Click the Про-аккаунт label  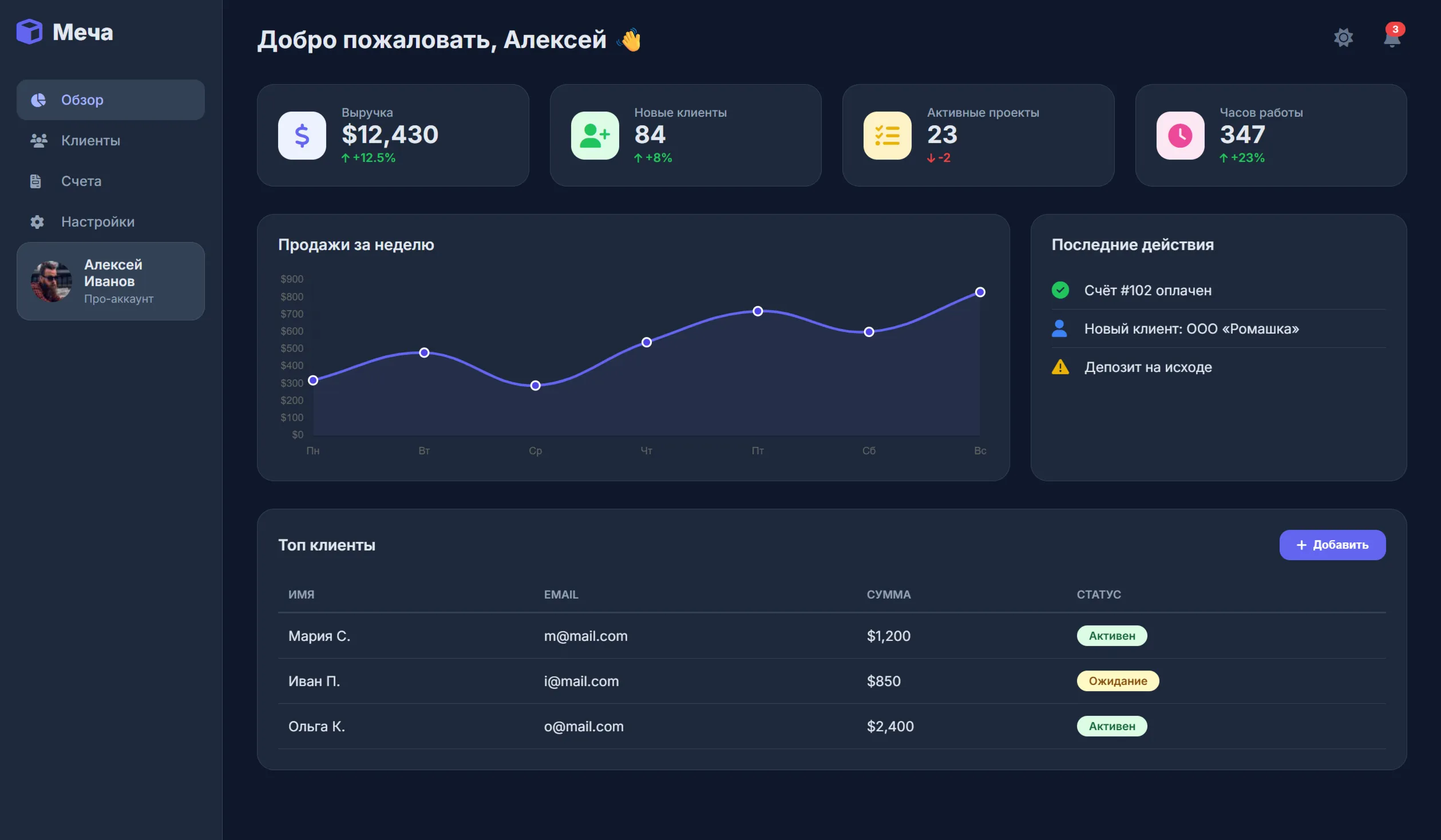(x=118, y=299)
